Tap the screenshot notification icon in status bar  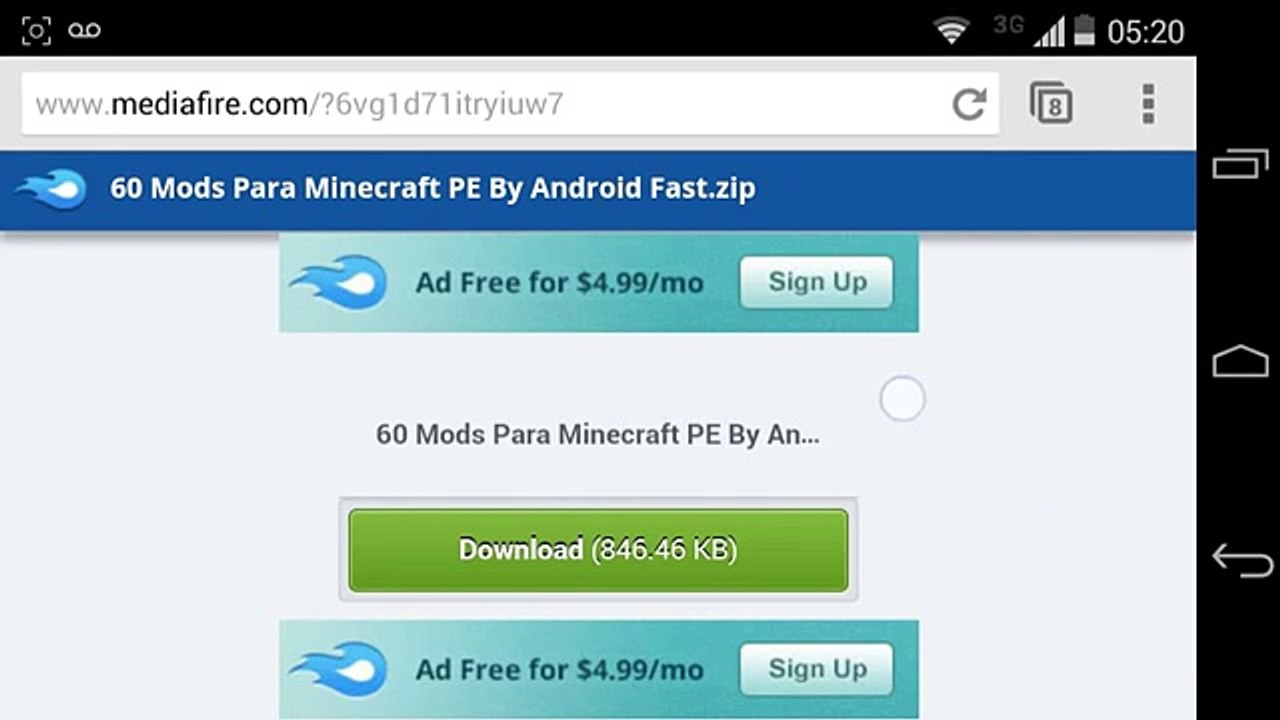(x=36, y=31)
